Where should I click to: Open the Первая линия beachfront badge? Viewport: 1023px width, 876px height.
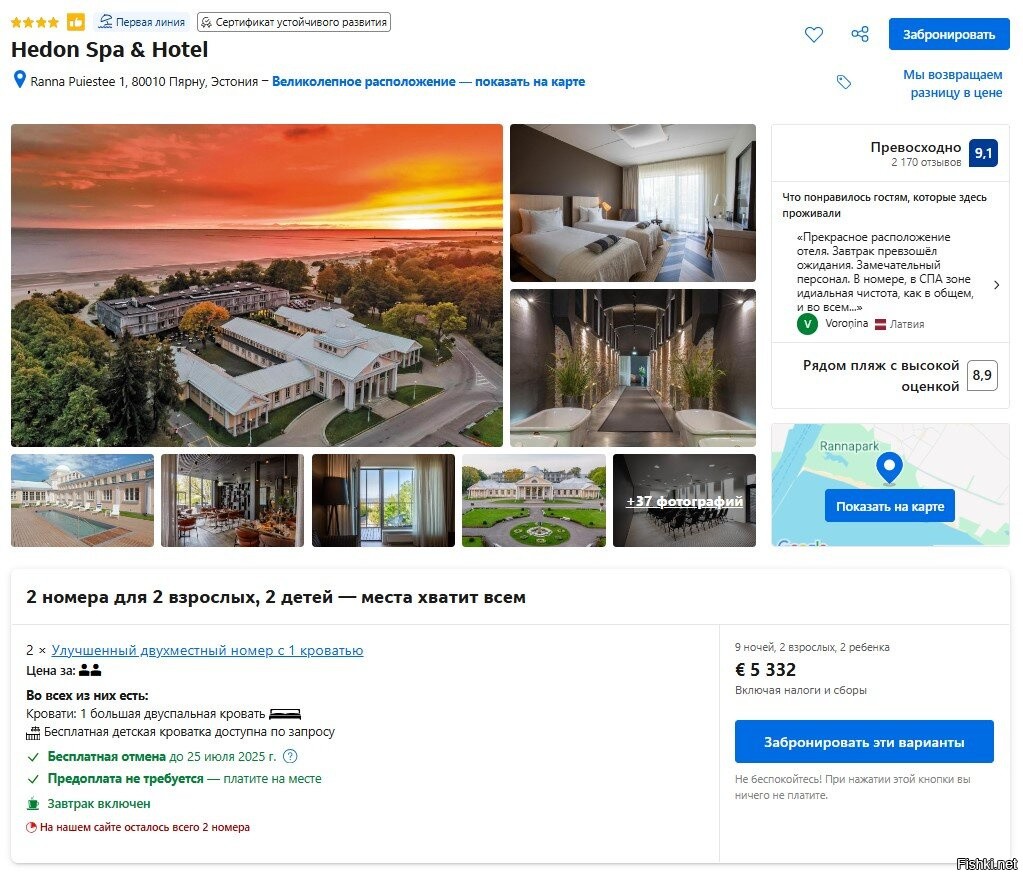click(142, 22)
